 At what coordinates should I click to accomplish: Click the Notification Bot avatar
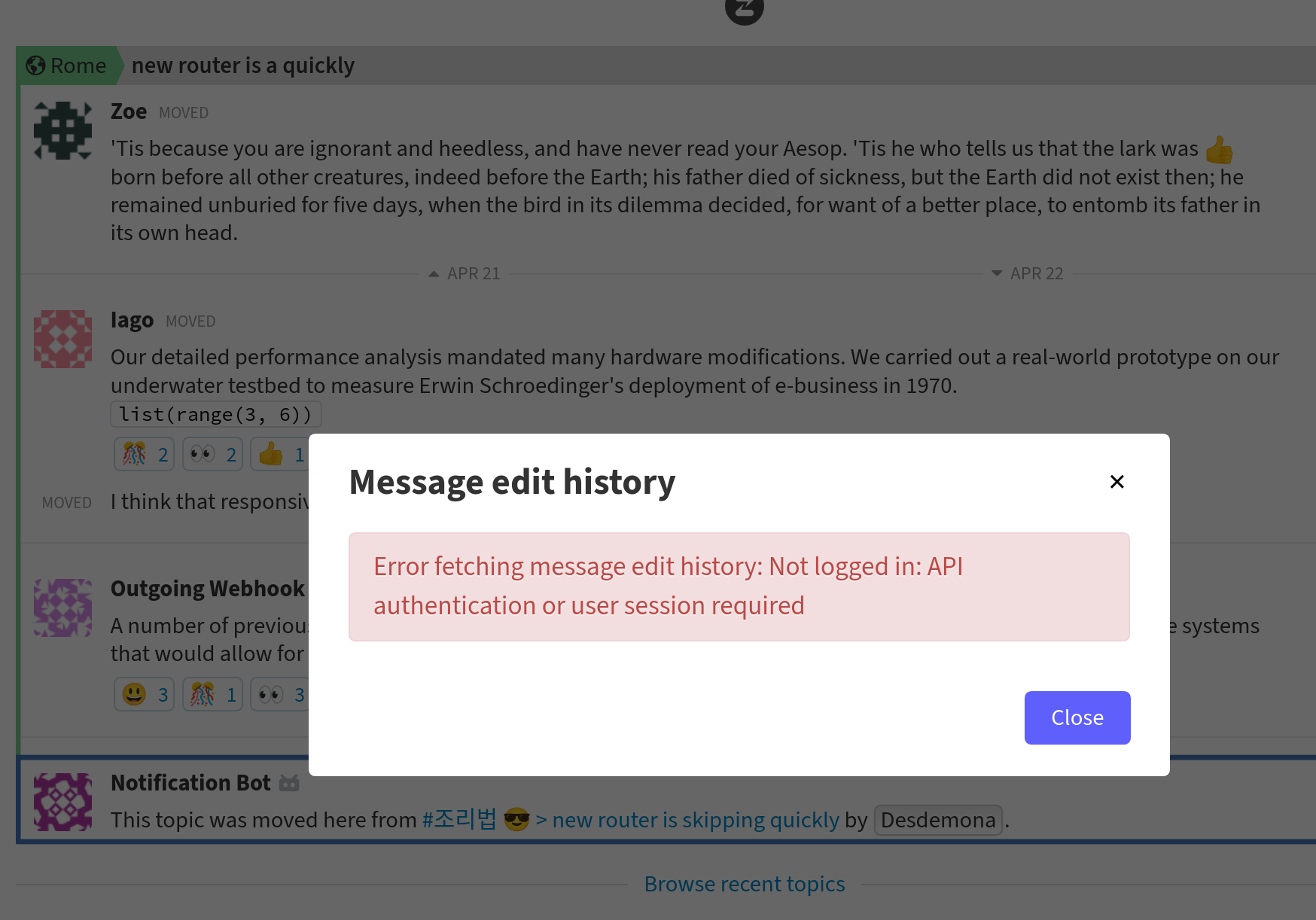click(x=62, y=802)
